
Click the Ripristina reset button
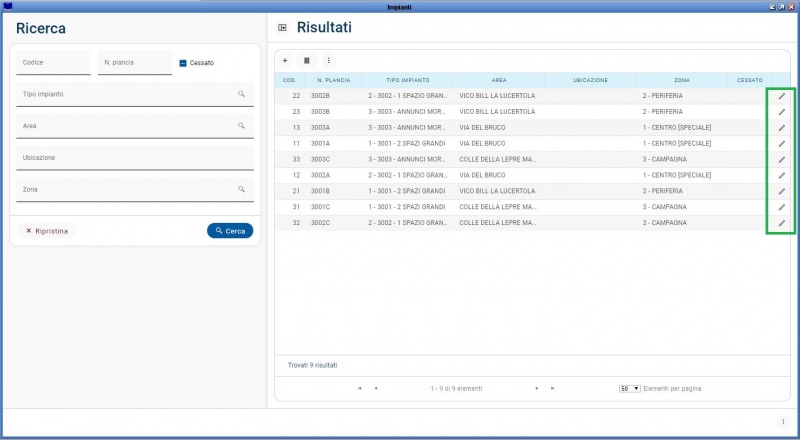point(47,231)
